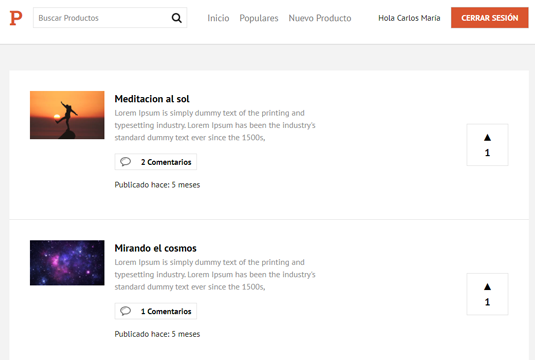Click the magnifying glass search icon
The height and width of the screenshot is (360, 535).
[176, 18]
